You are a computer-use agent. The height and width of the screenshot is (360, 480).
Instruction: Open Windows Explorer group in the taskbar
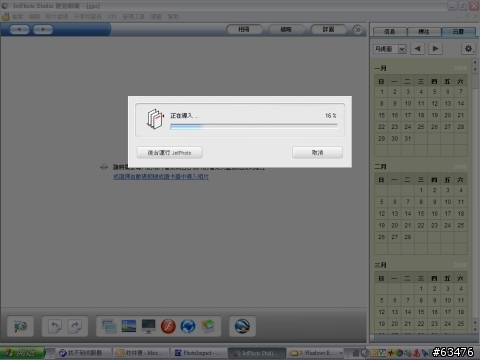(315, 353)
